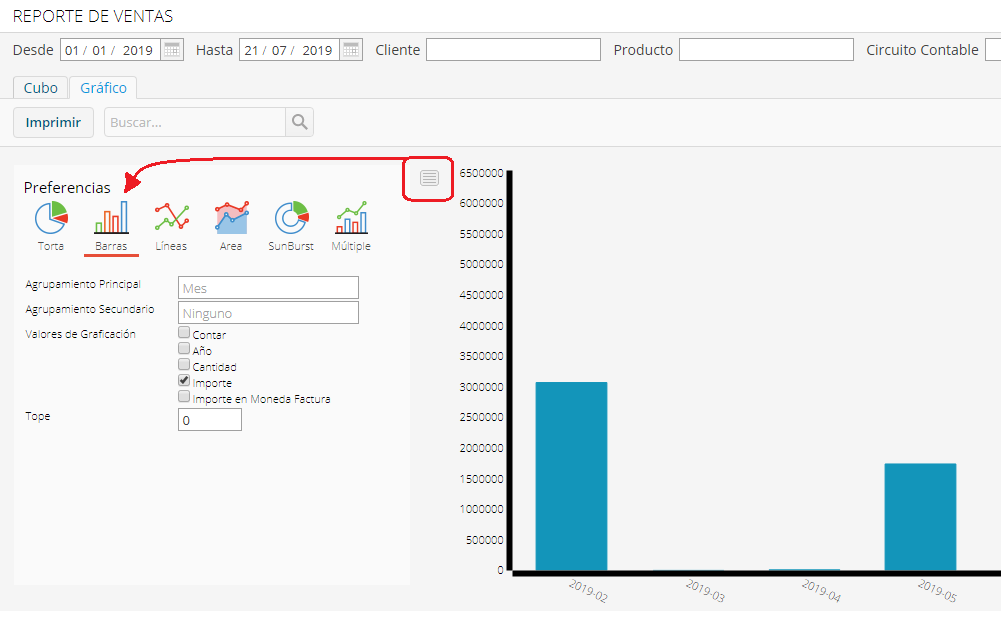Image resolution: width=1008 pixels, height=622 pixels.
Task: Select the Torta pie chart type
Action: coord(51,226)
